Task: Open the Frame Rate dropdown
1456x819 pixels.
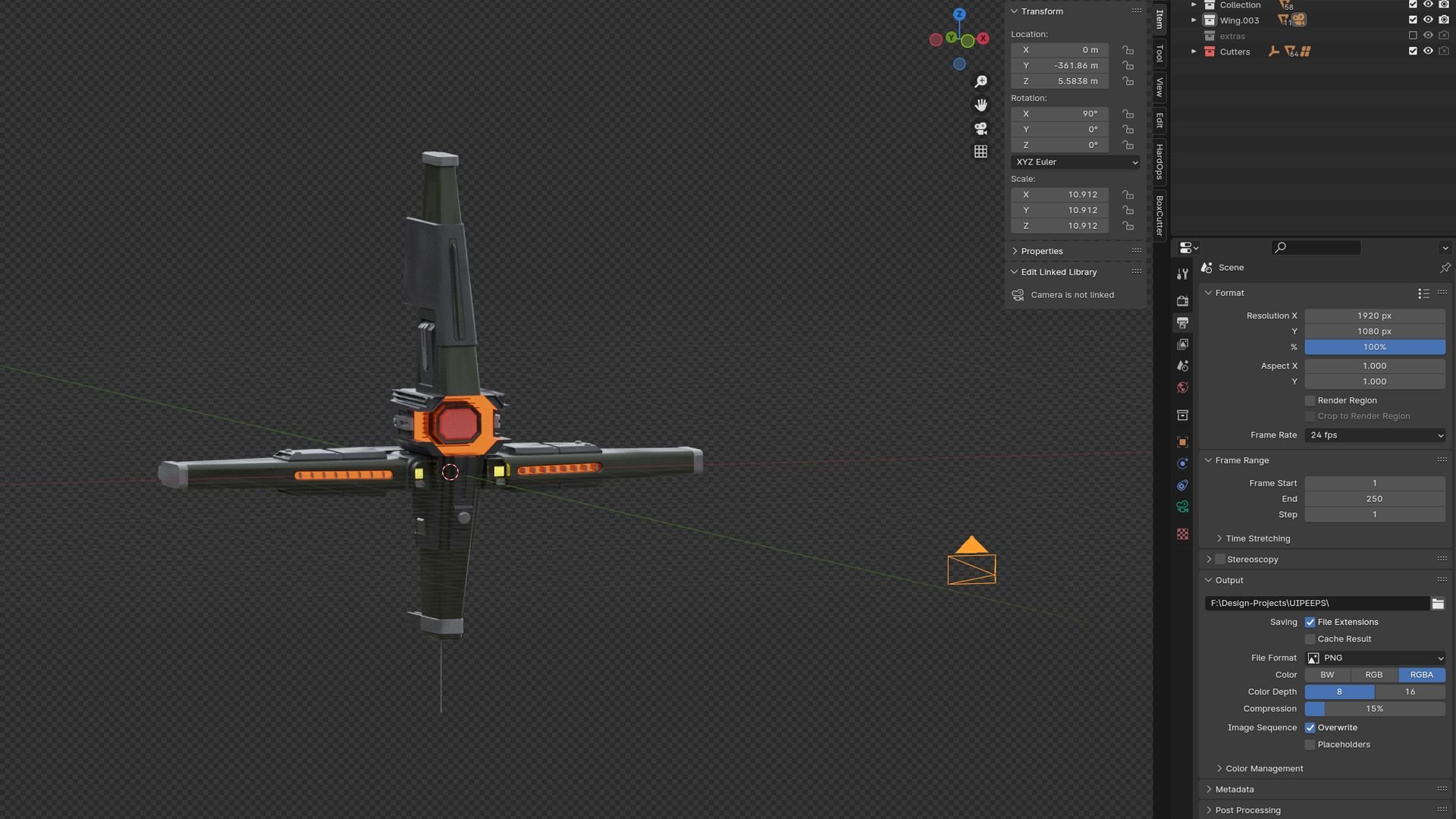Action: click(1374, 435)
